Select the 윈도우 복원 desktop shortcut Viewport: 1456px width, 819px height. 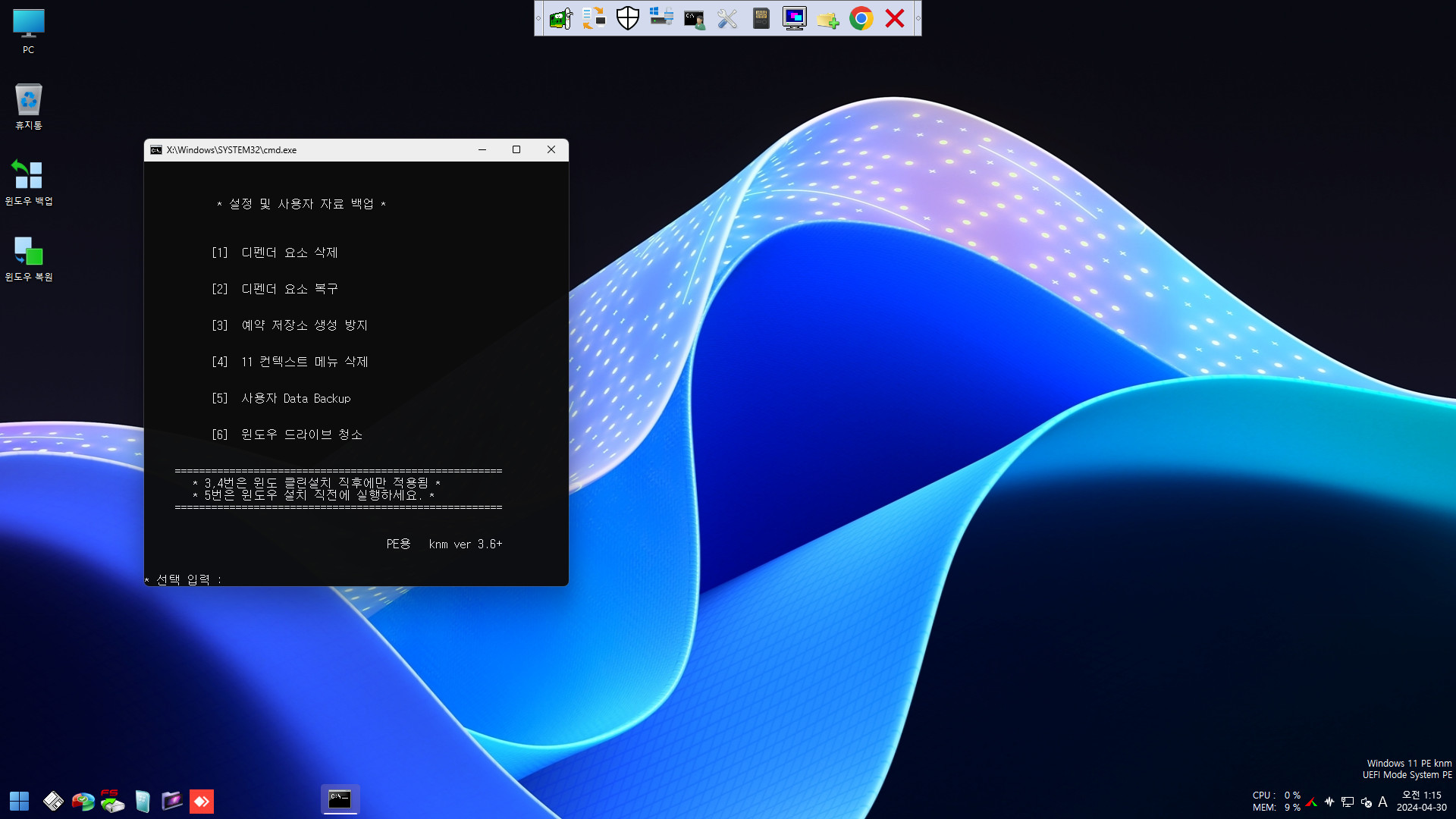click(28, 259)
